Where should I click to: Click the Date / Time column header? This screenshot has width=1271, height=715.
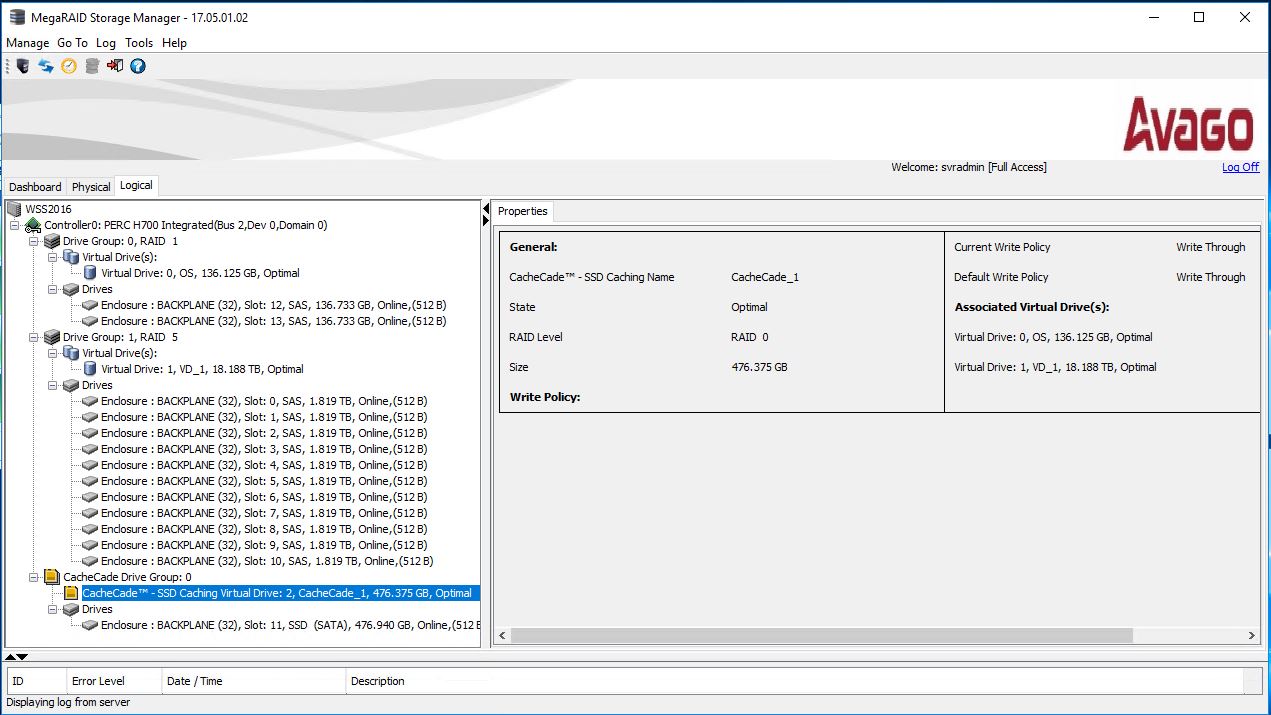pyautogui.click(x=253, y=681)
